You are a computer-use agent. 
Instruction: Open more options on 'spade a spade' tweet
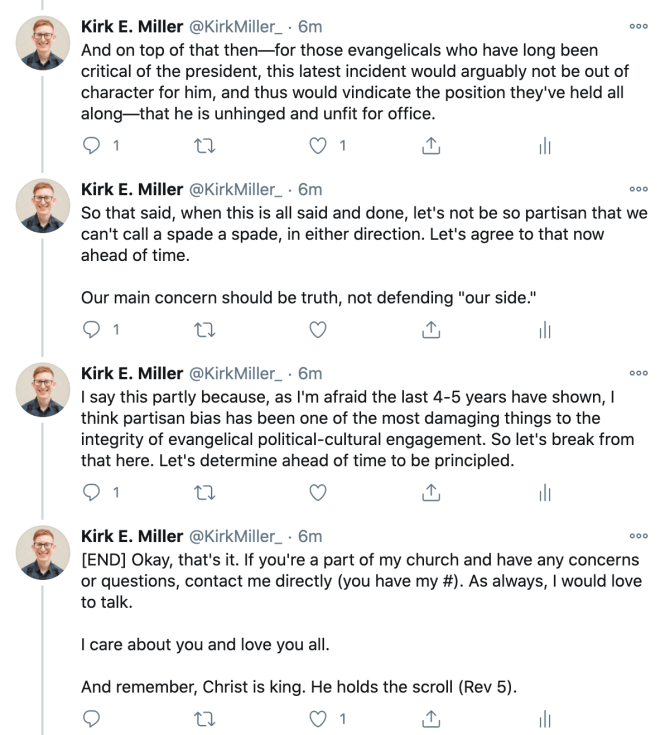[640, 190]
